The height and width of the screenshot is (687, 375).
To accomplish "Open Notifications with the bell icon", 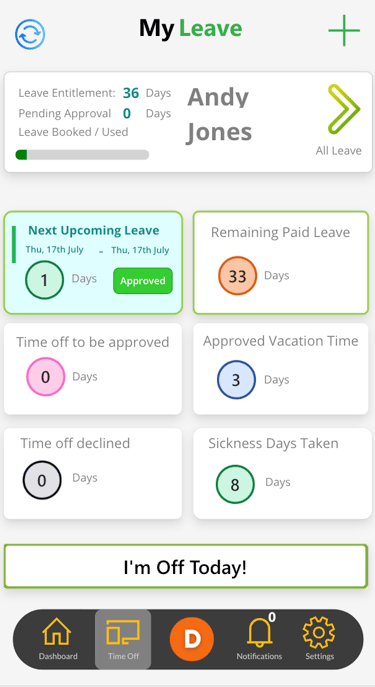I will 259,633.
